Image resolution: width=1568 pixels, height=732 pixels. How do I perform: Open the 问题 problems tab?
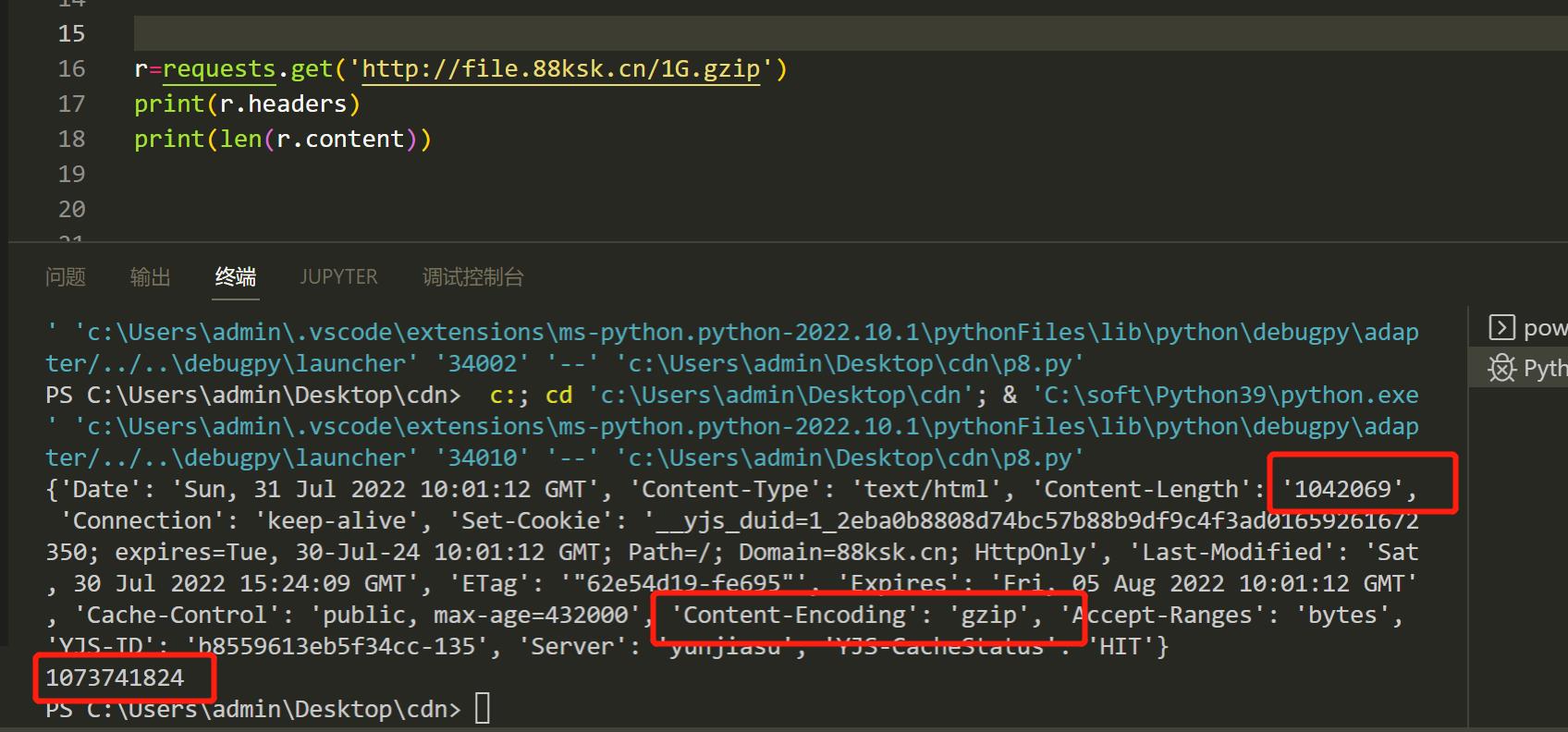coord(66,276)
